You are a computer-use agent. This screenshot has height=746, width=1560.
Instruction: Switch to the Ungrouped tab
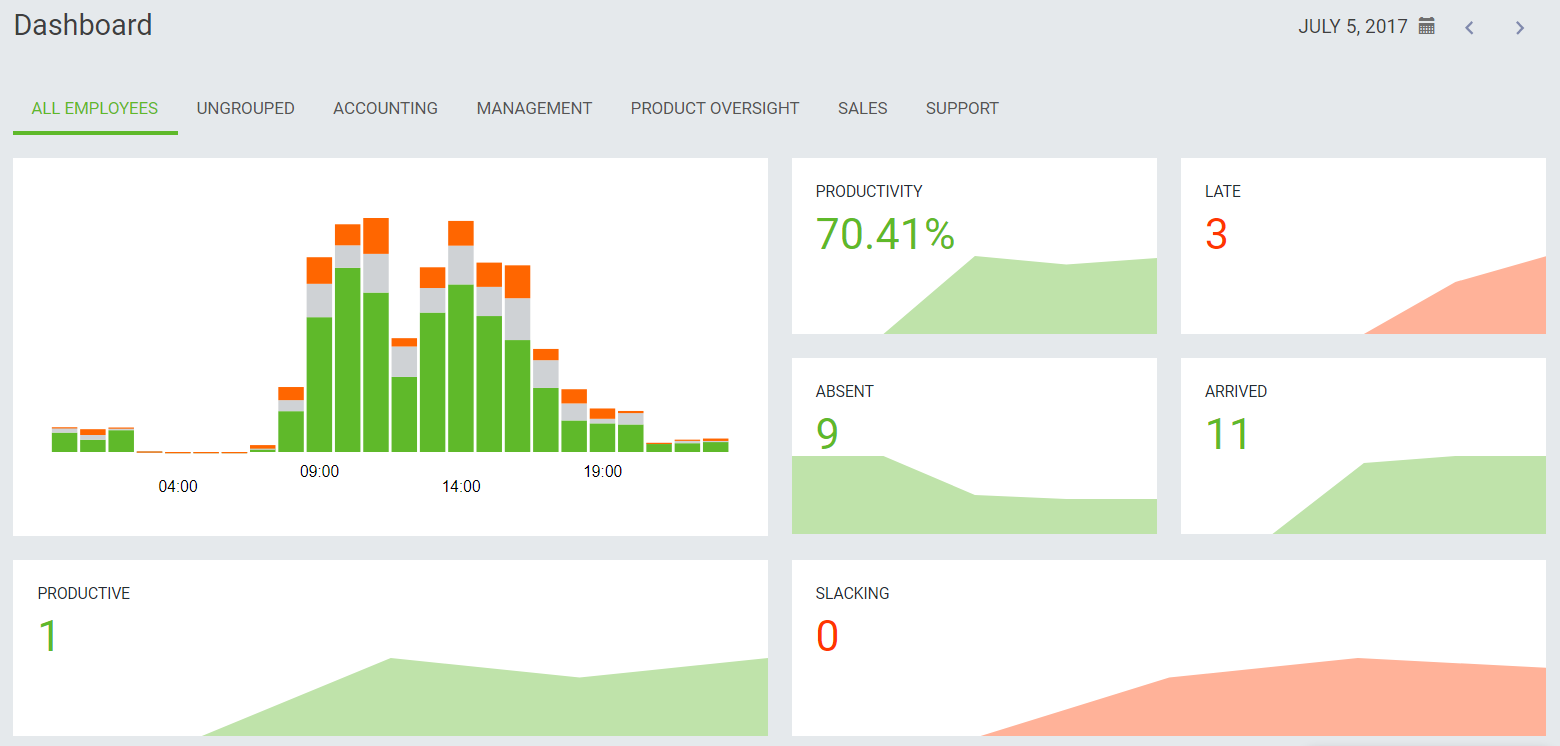(x=245, y=108)
